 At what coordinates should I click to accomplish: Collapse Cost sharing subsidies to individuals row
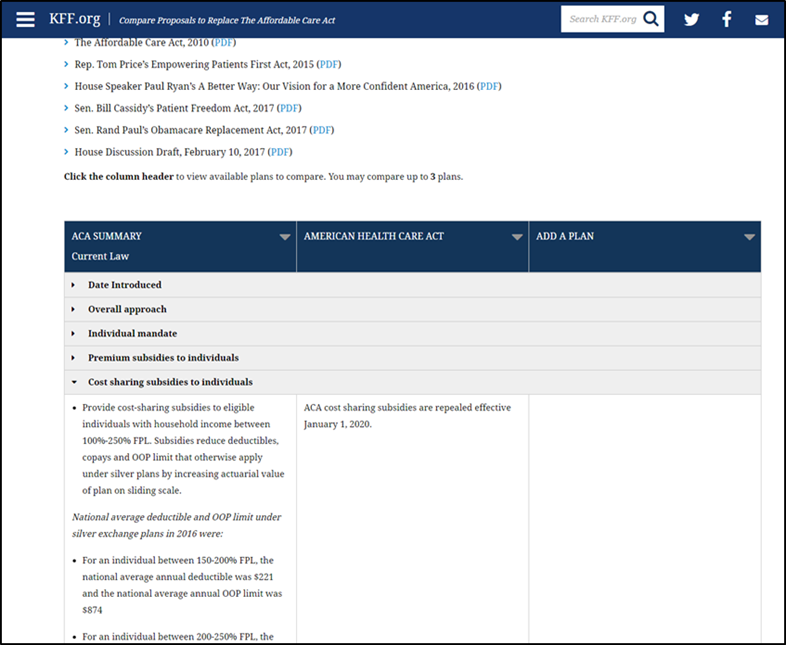(413, 382)
